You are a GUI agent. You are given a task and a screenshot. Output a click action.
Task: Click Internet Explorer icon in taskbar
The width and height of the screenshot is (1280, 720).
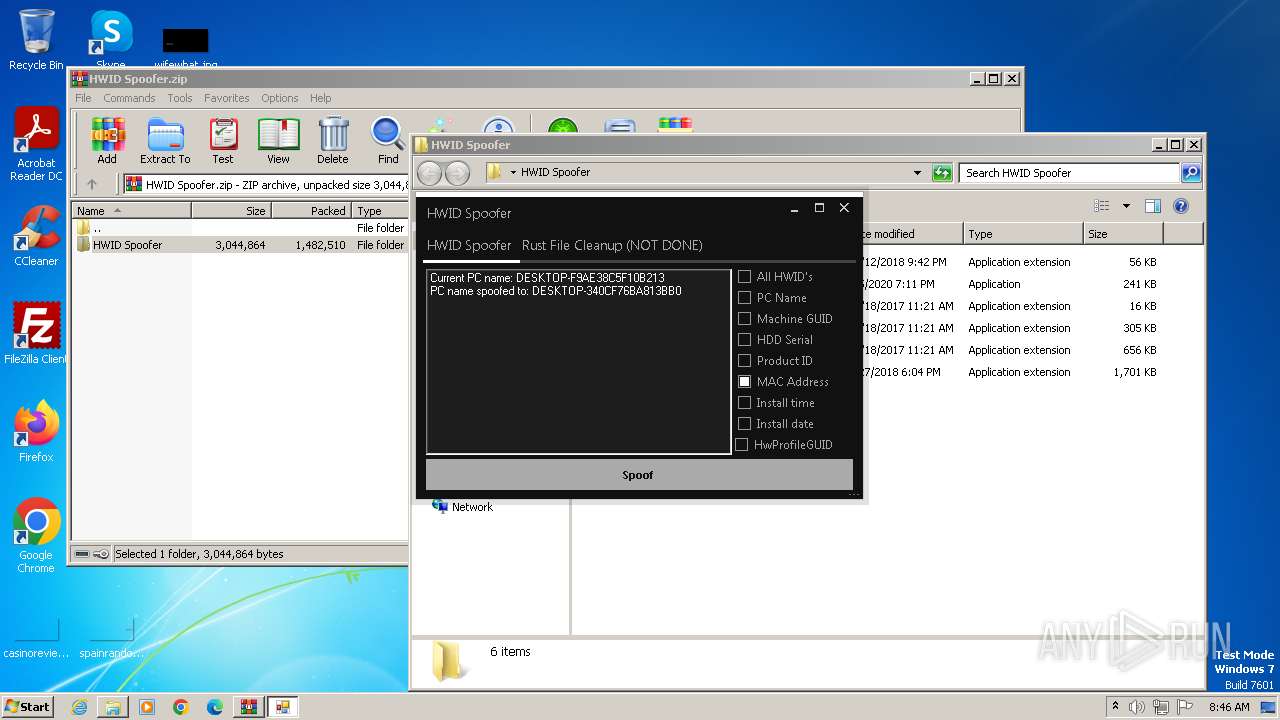coord(79,707)
